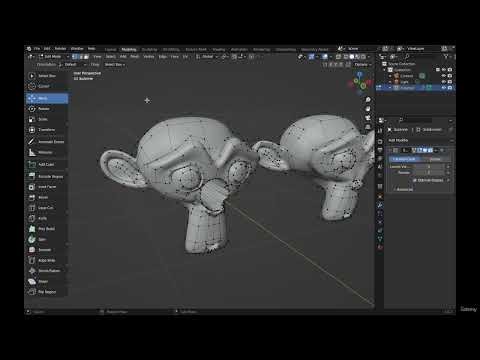
Task: Open the Edit menu
Action: [47, 49]
